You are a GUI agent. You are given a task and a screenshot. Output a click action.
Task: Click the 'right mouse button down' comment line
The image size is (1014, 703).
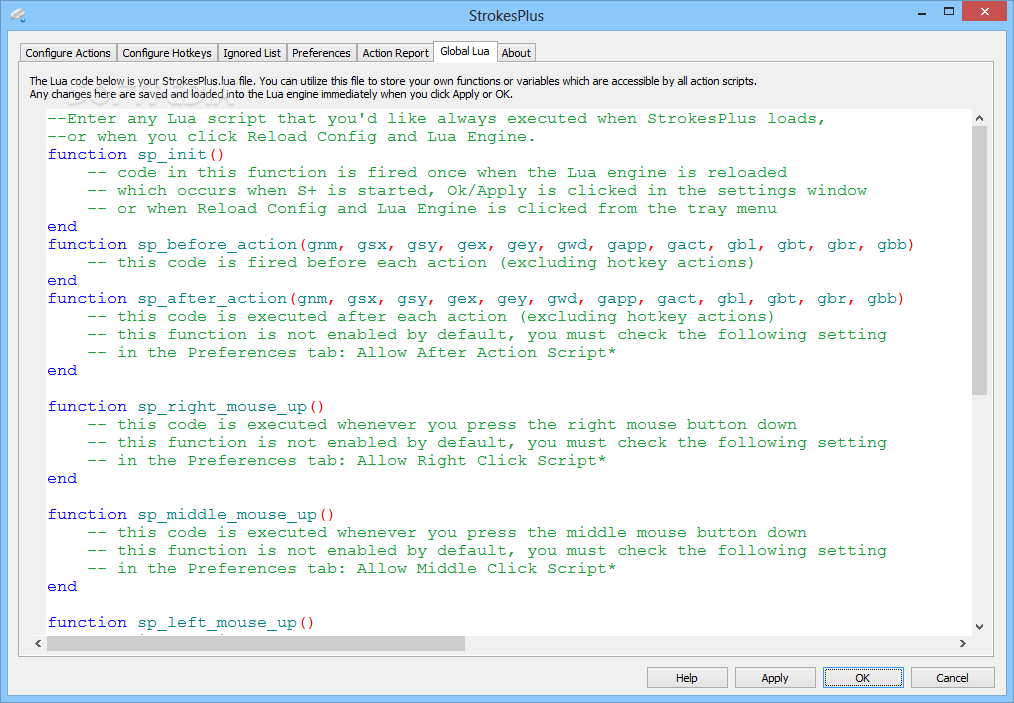pos(442,424)
